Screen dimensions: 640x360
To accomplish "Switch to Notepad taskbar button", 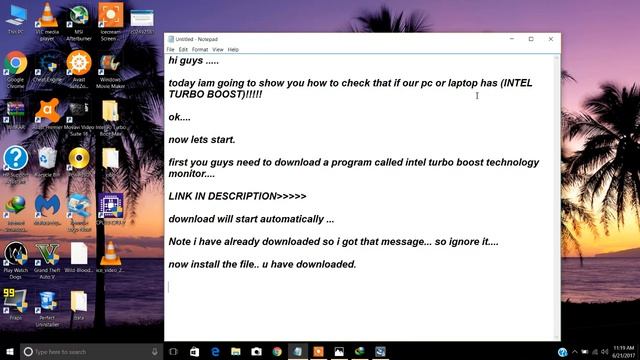I will click(298, 351).
